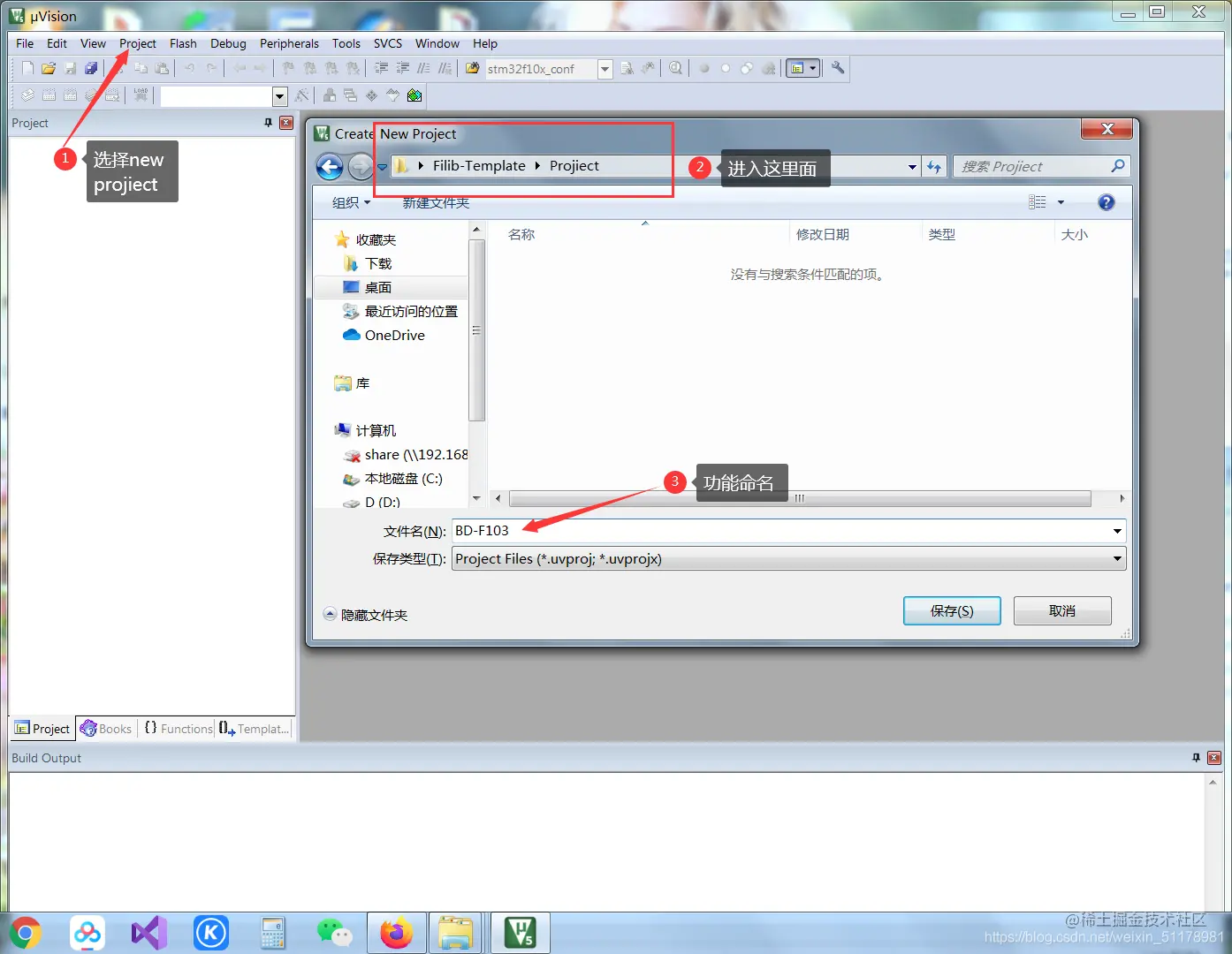Image resolution: width=1232 pixels, height=954 pixels.
Task: Open the view options dropdown arrow
Action: 1061,202
